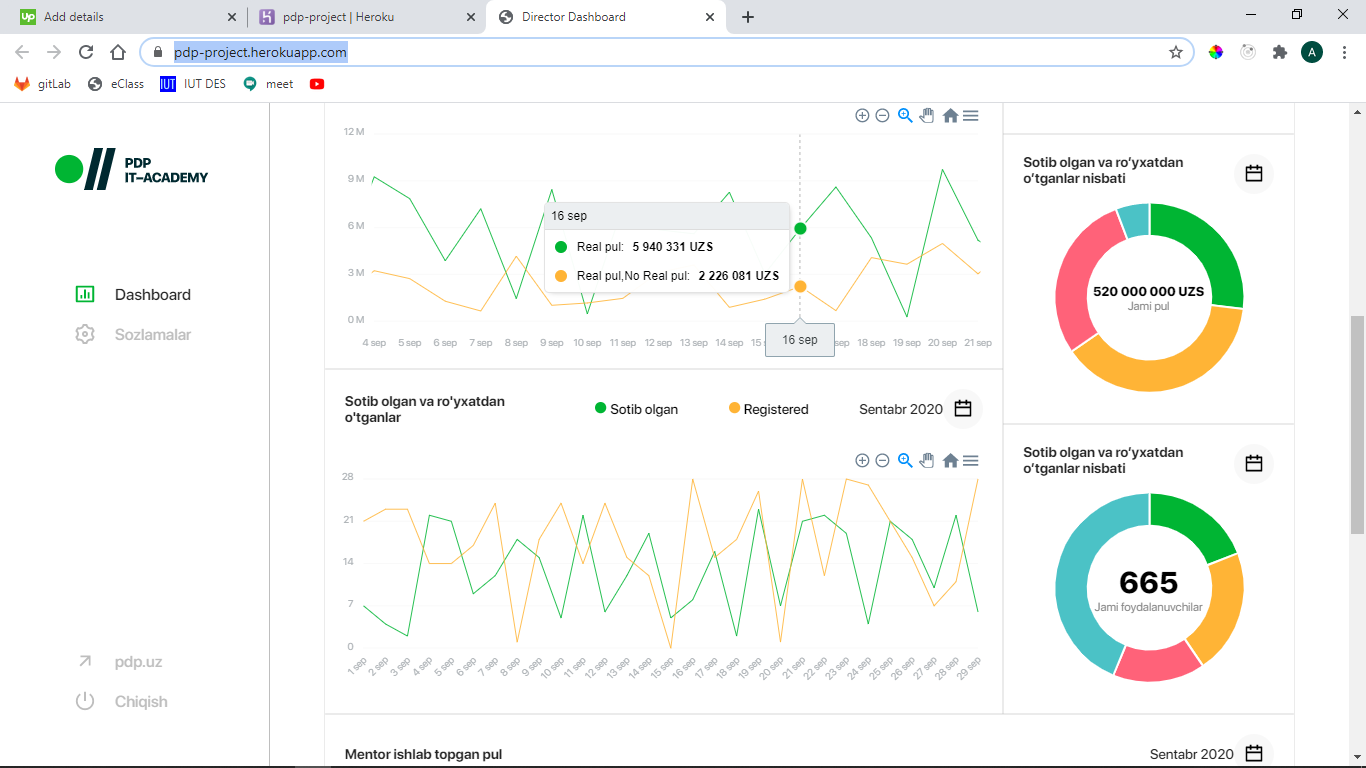This screenshot has height=768, width=1366.
Task: Click calendar icon of Jami foydalanuvchilar card
Action: 1254,463
